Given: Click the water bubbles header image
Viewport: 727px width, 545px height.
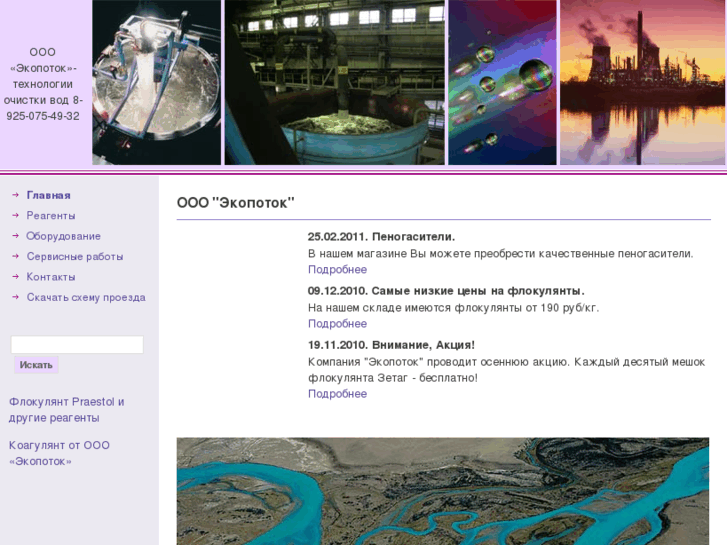Looking at the screenshot, I should 502,82.
